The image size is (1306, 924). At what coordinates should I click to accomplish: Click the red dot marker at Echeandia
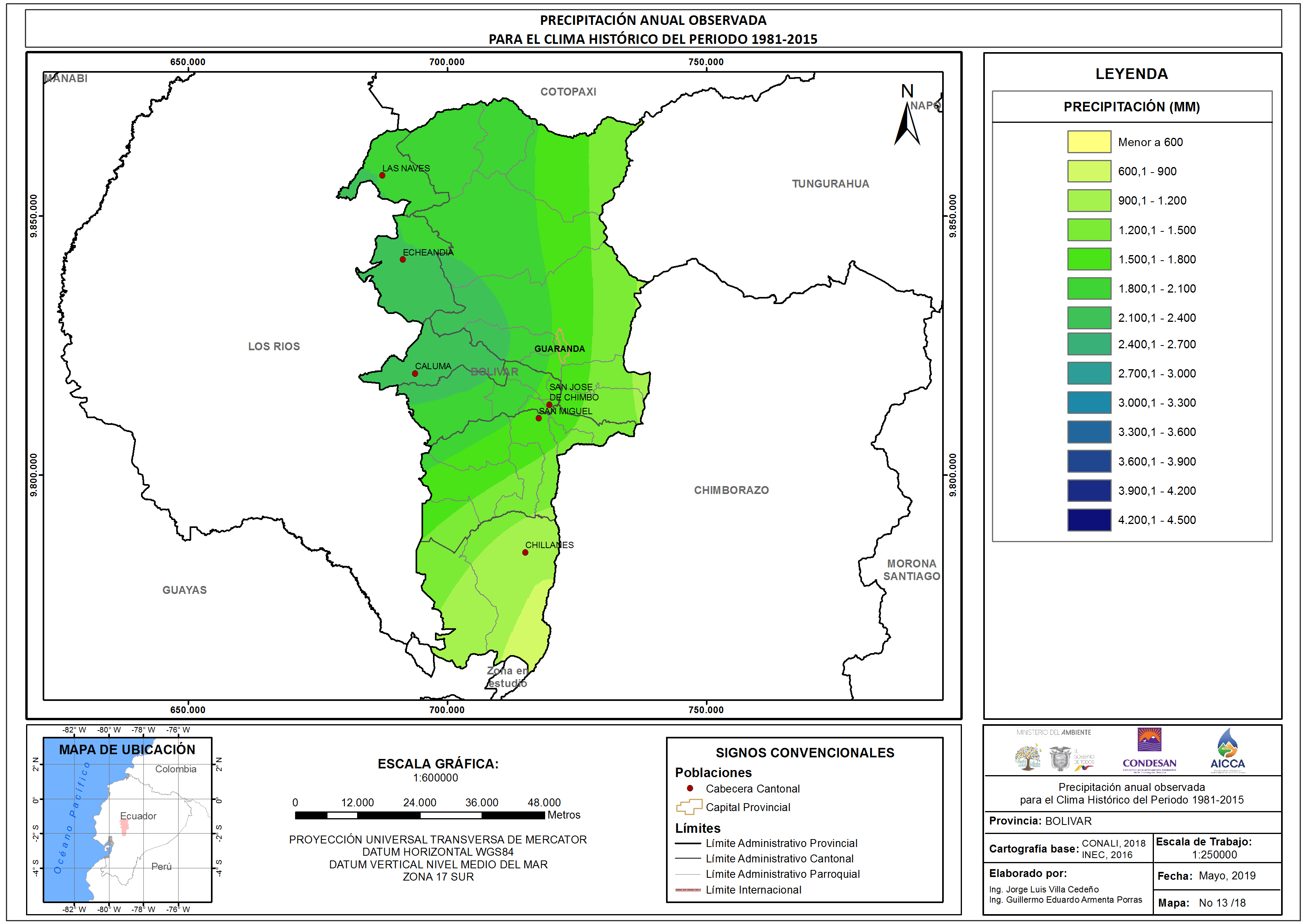(403, 259)
